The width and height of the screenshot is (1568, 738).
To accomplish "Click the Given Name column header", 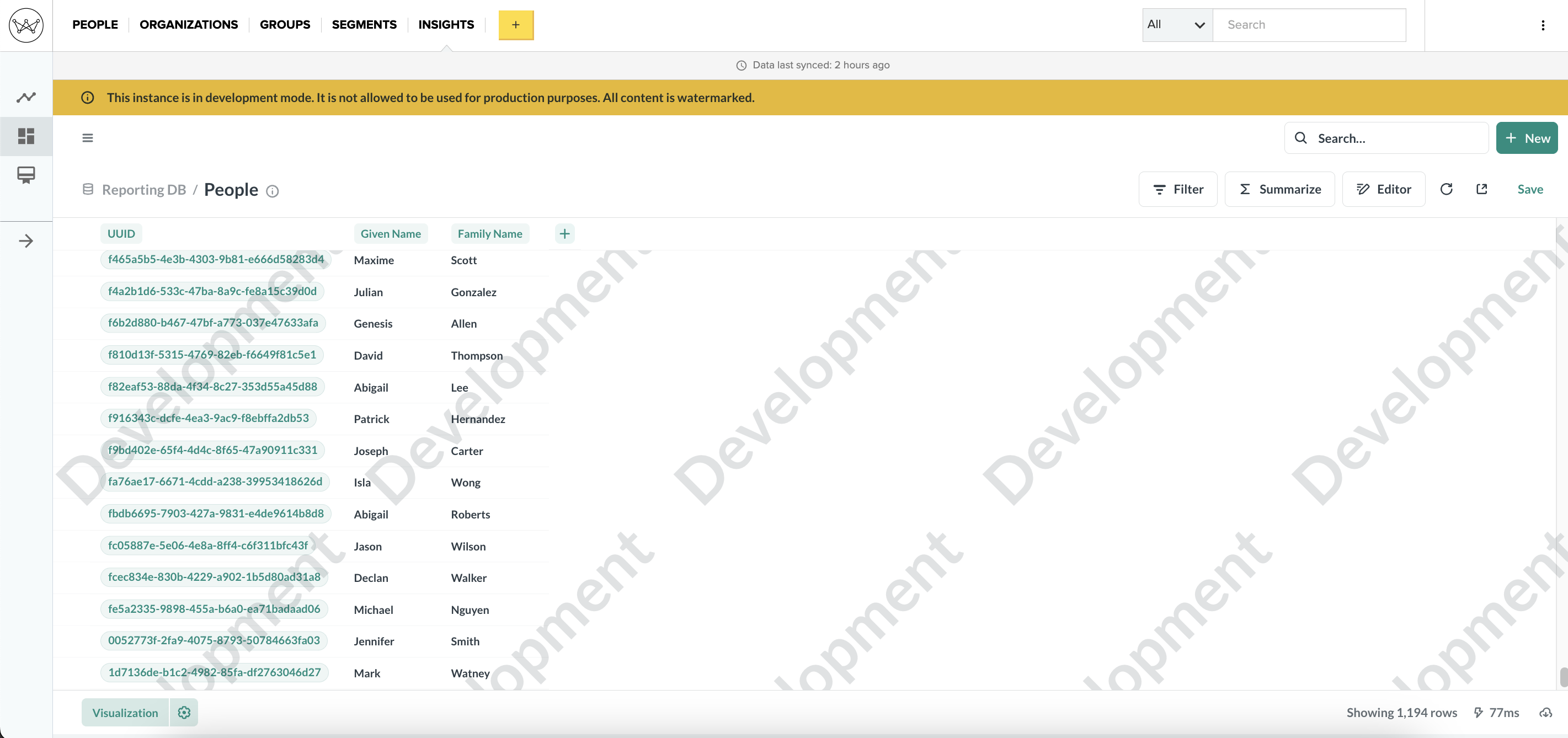I will tap(391, 234).
